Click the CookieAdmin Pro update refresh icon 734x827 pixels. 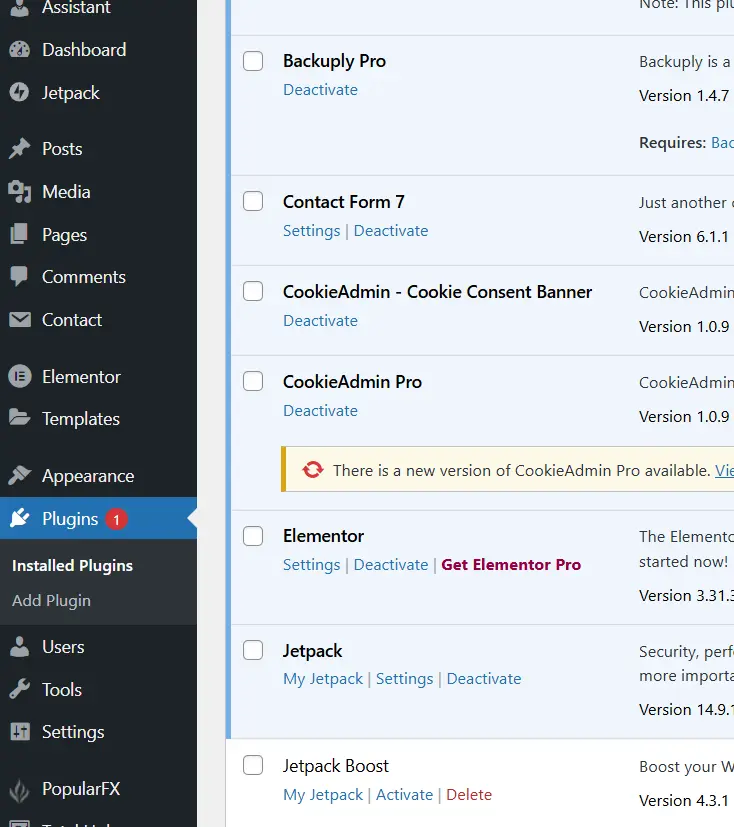coord(313,469)
